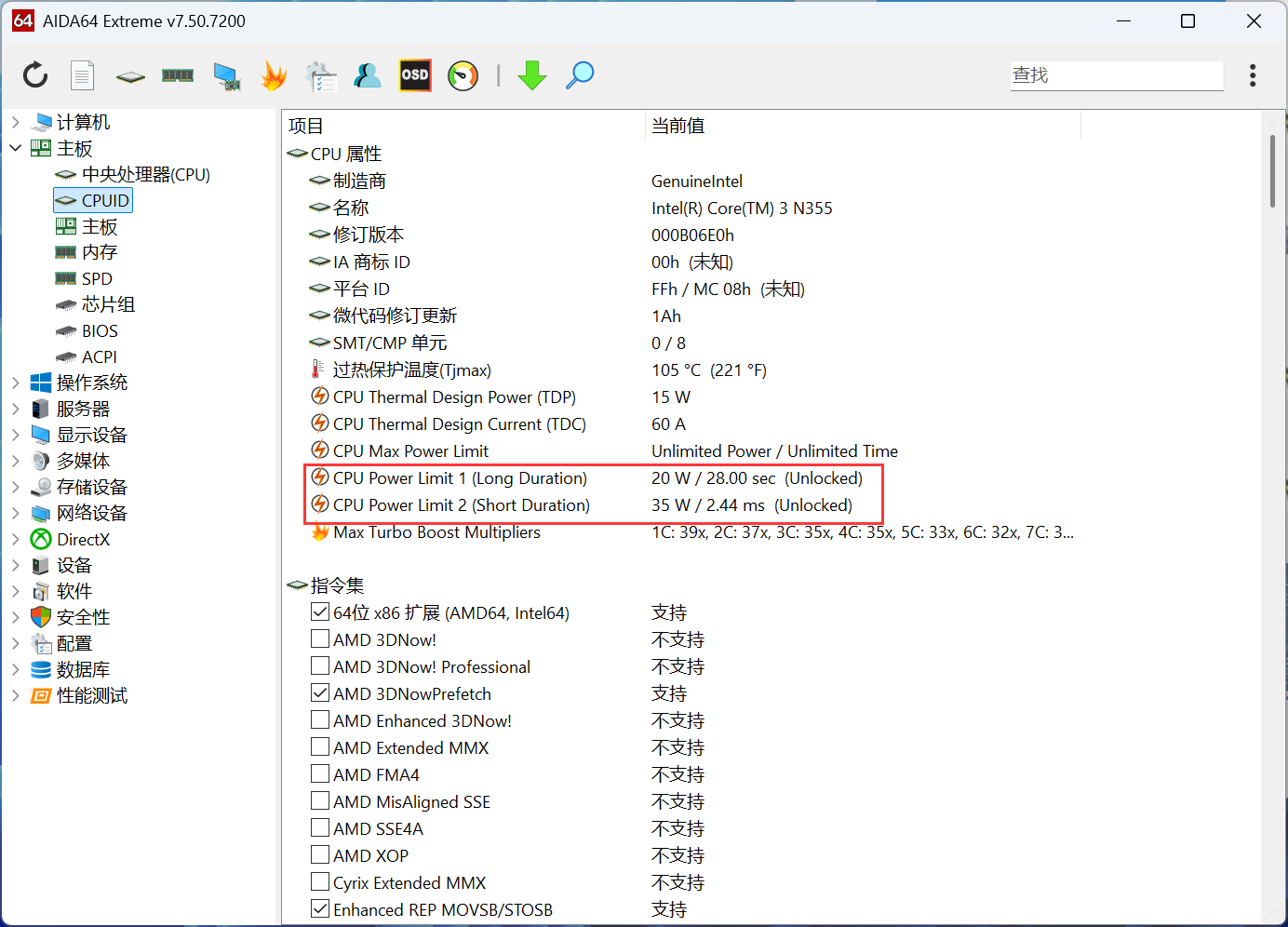Select the BIOS tree item

pos(100,330)
